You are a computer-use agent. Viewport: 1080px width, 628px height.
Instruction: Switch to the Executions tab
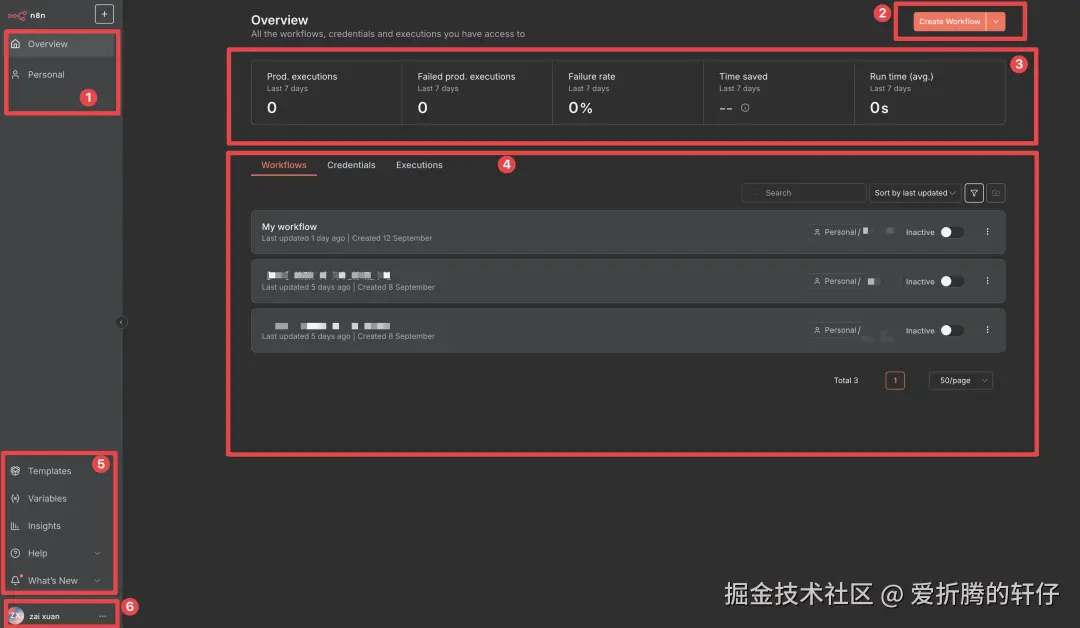click(419, 165)
